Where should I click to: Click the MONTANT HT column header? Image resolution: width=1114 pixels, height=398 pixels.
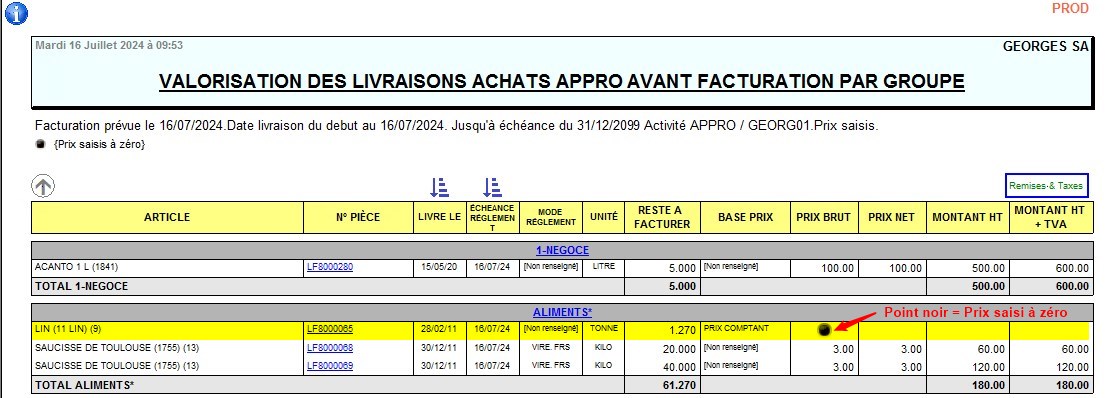click(968, 217)
